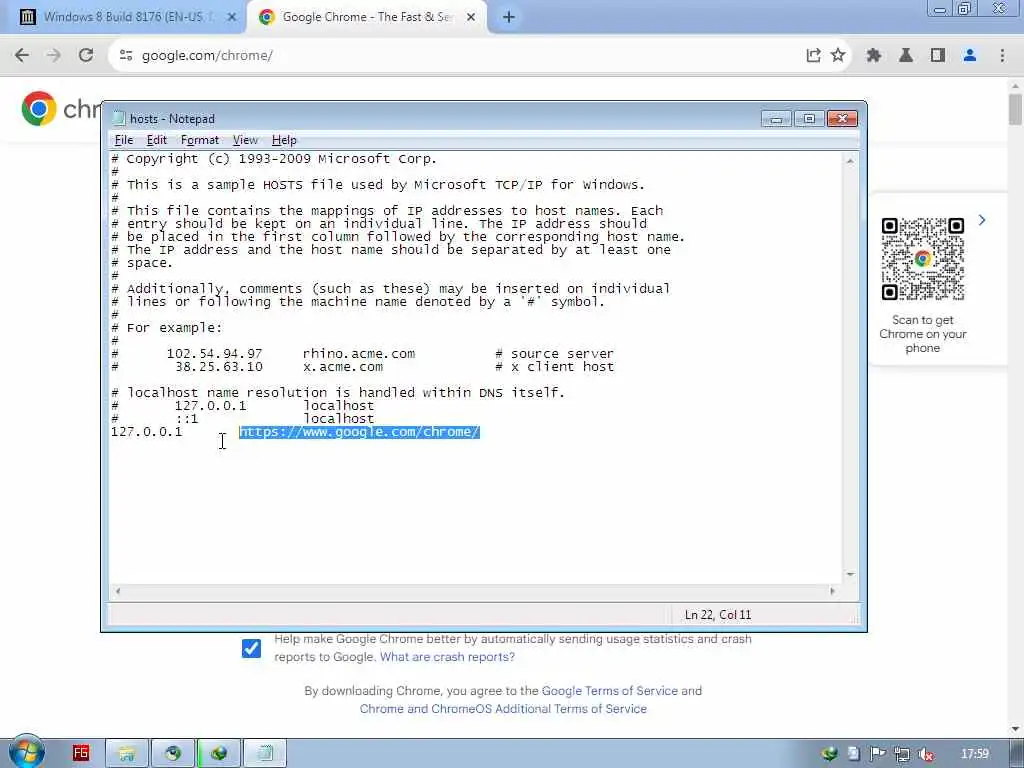Screen dimensions: 1024x768
Task: Click the muted volume tray icon
Action: pos(925,754)
